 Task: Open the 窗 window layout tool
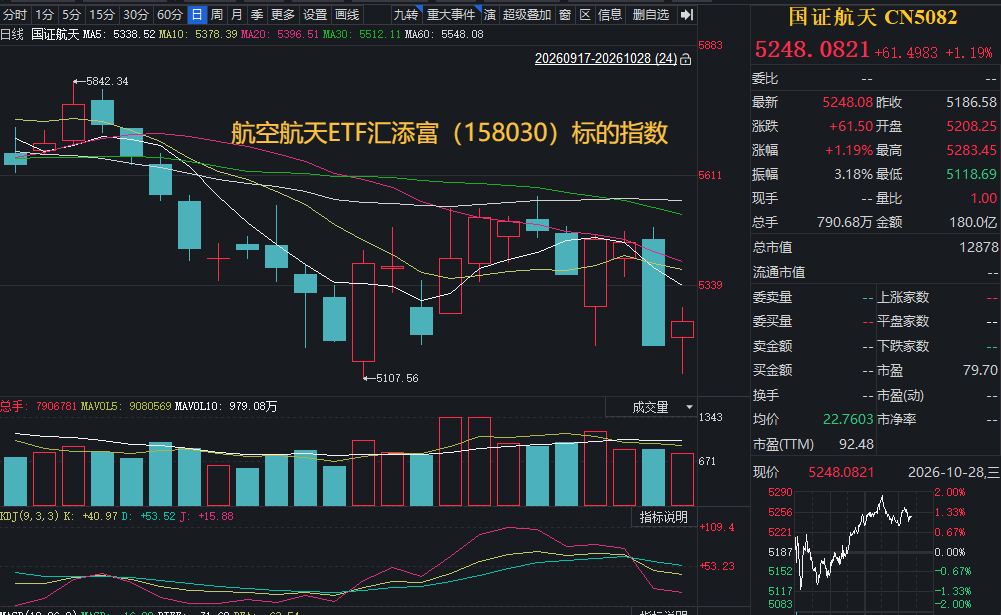[565, 15]
